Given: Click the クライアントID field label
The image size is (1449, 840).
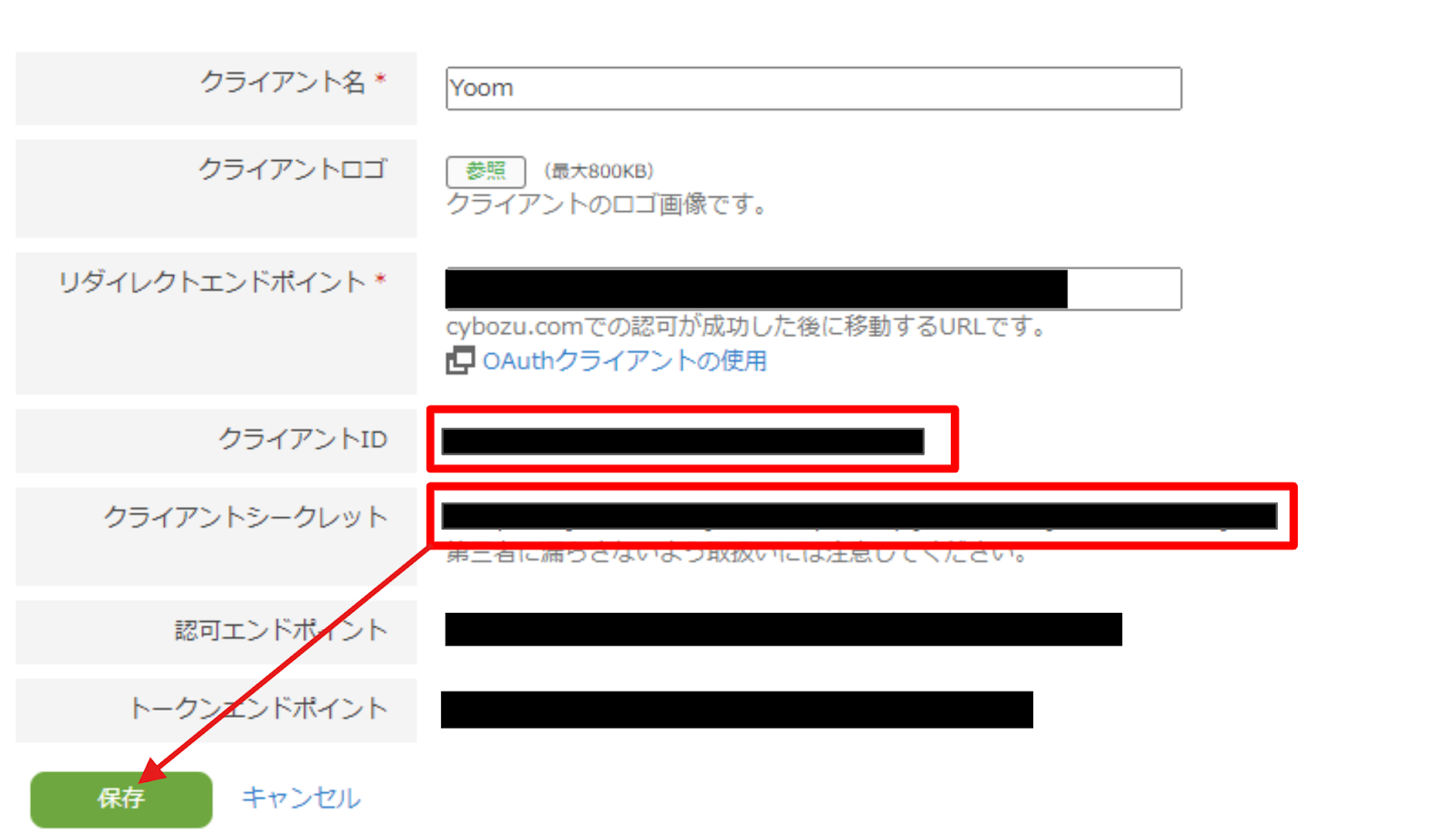Looking at the screenshot, I should (x=303, y=440).
